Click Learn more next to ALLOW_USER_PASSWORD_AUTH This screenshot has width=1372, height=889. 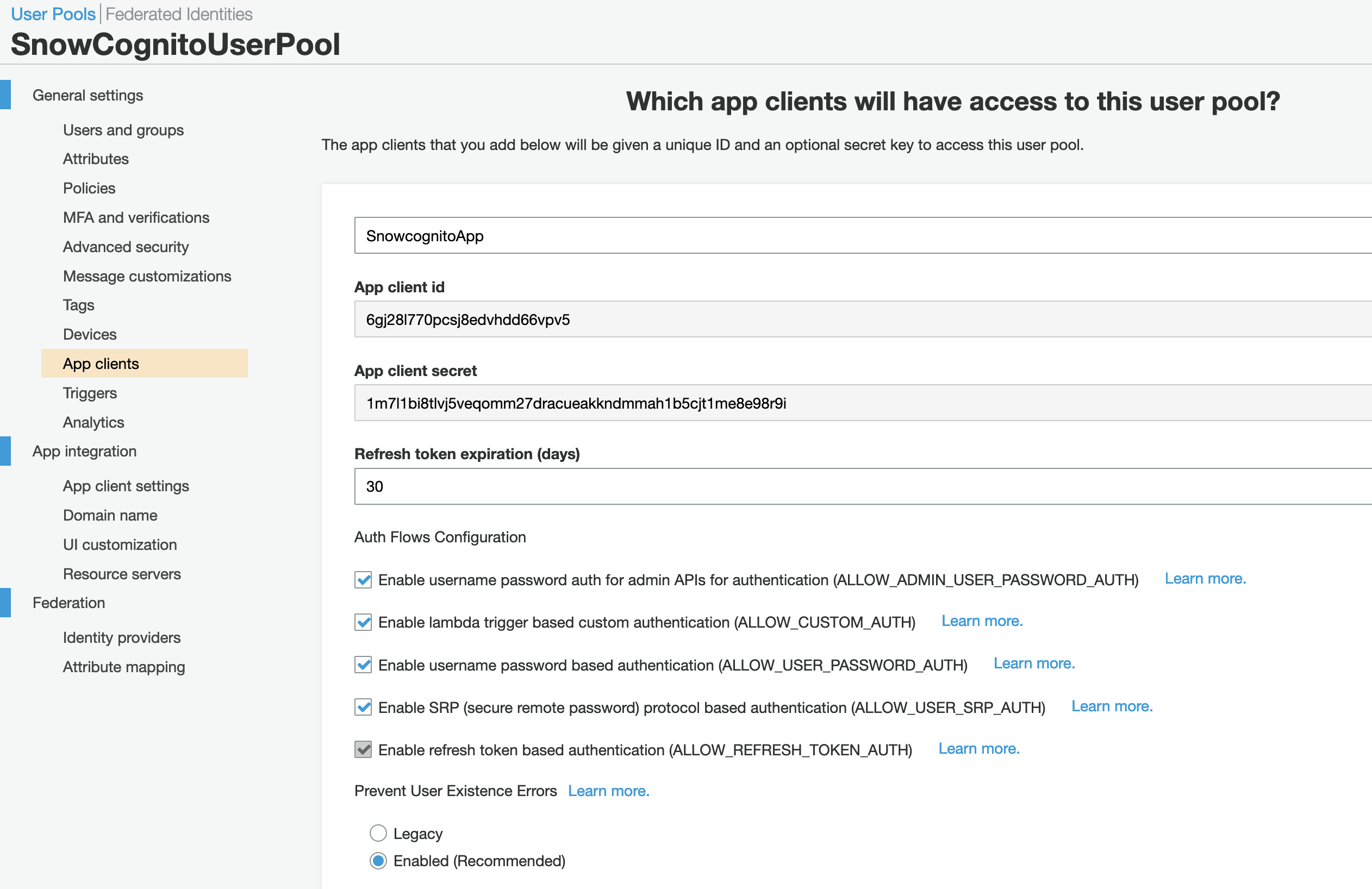click(x=1033, y=663)
